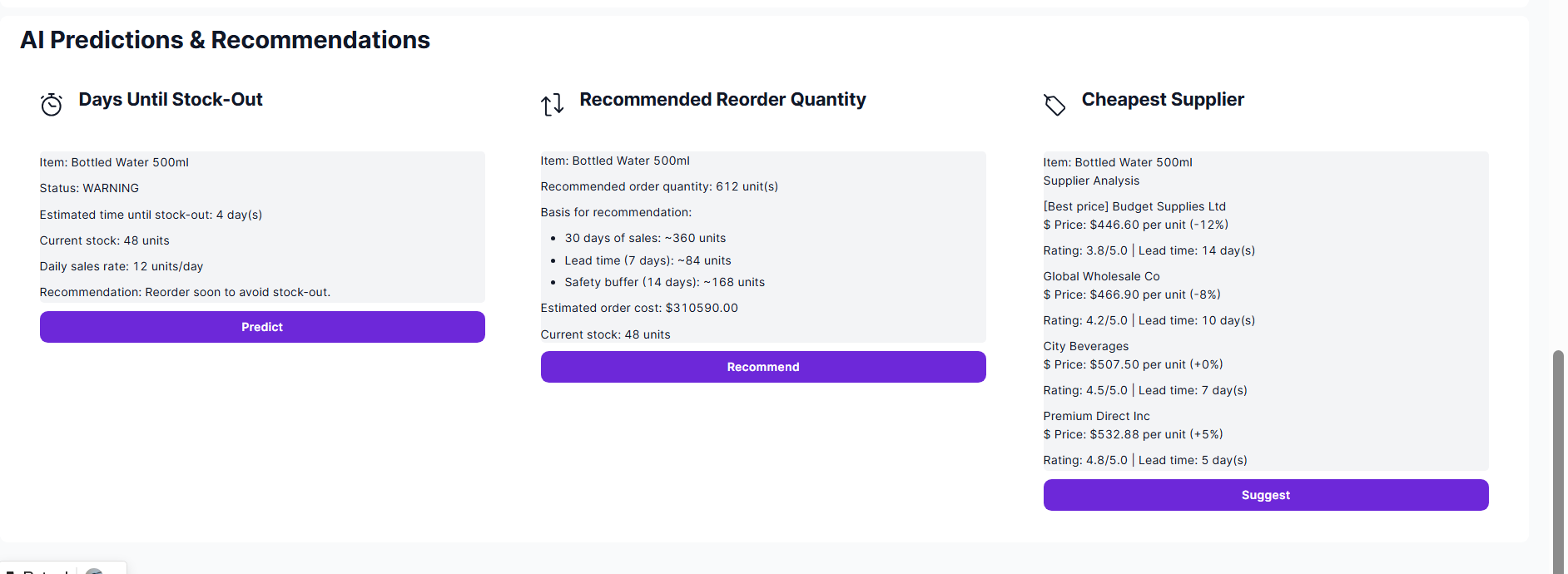Click the vertical page scrollbar thumb
This screenshot has height=574, width=1568.
1557,458
